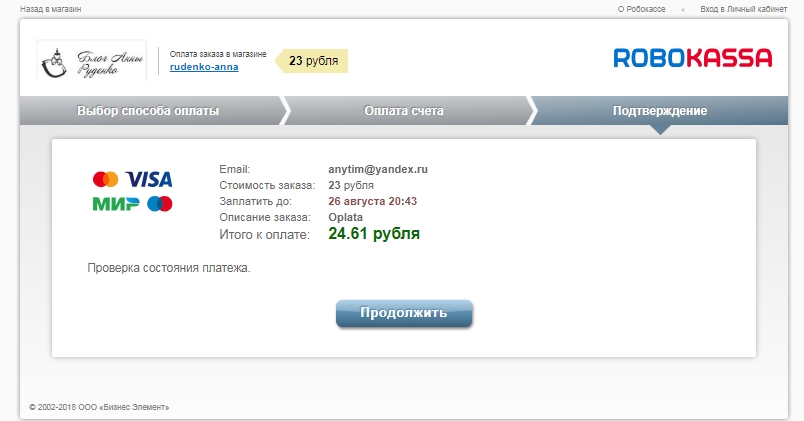Click the total 24.61 рубля

coord(374,234)
